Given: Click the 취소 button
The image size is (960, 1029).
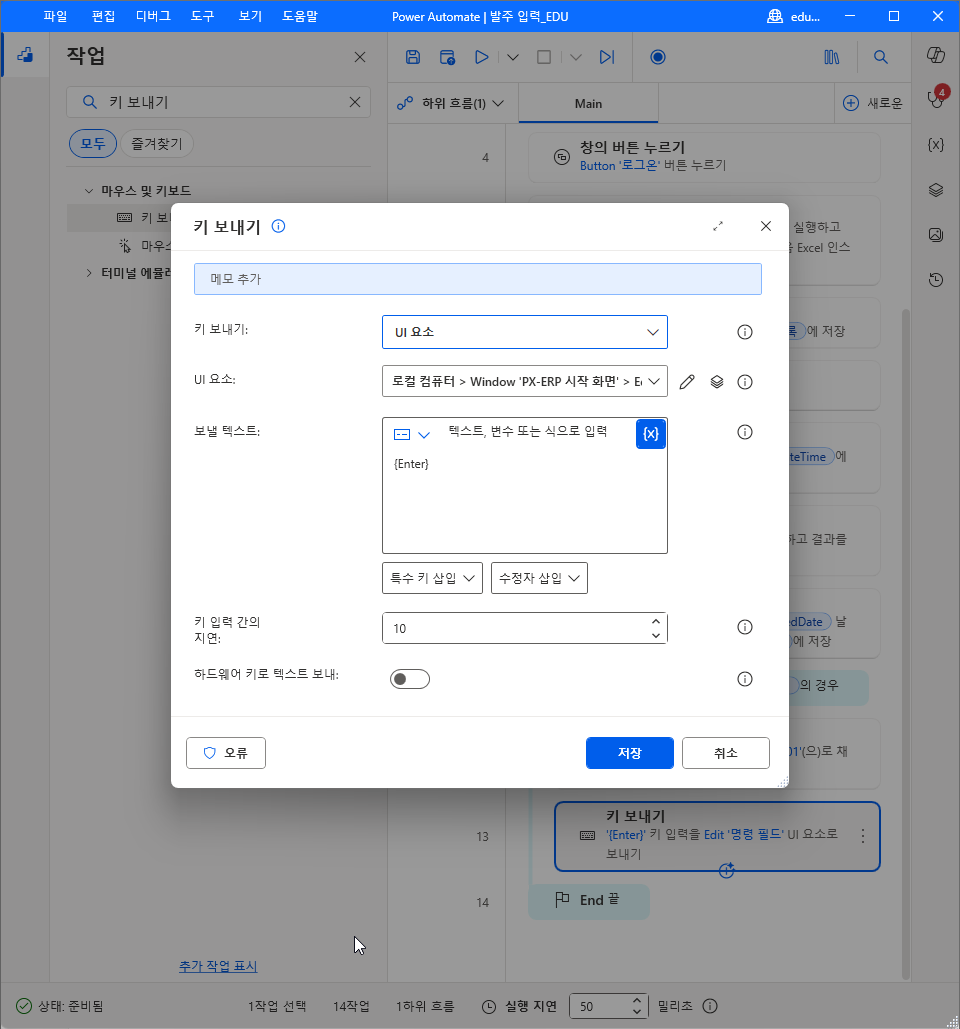Looking at the screenshot, I should click(x=726, y=753).
